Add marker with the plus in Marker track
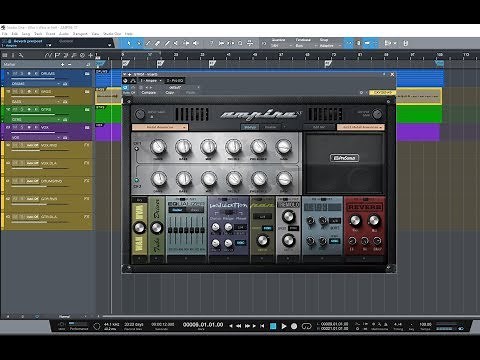 point(62,64)
